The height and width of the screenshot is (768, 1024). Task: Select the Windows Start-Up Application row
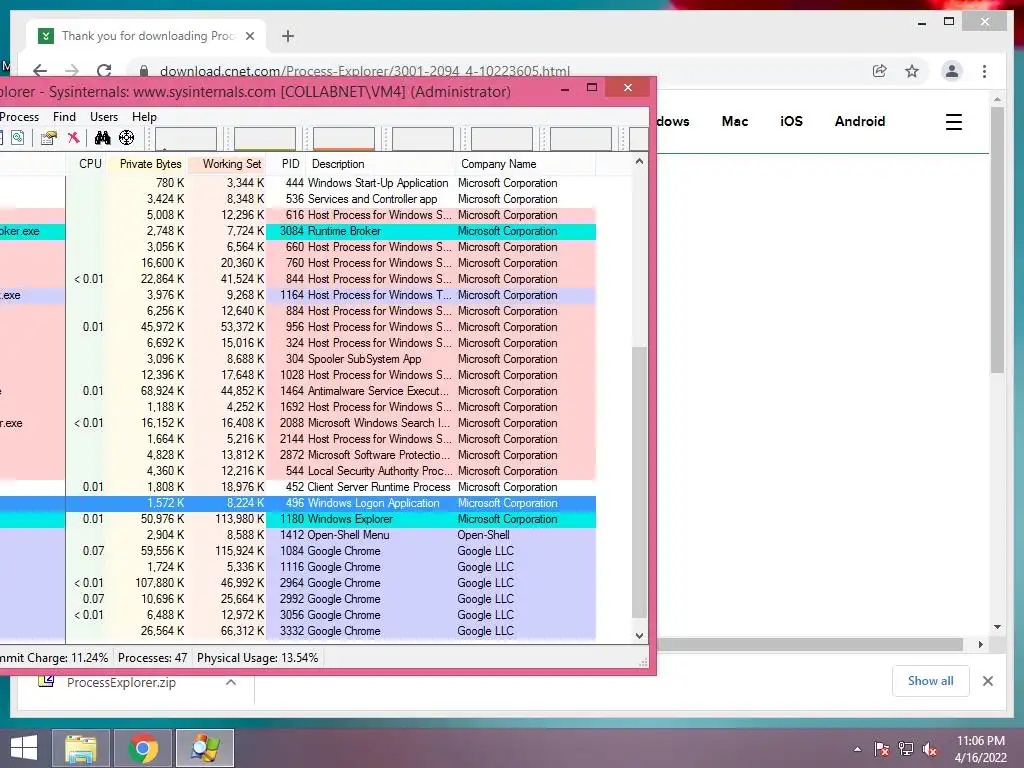[x=298, y=183]
